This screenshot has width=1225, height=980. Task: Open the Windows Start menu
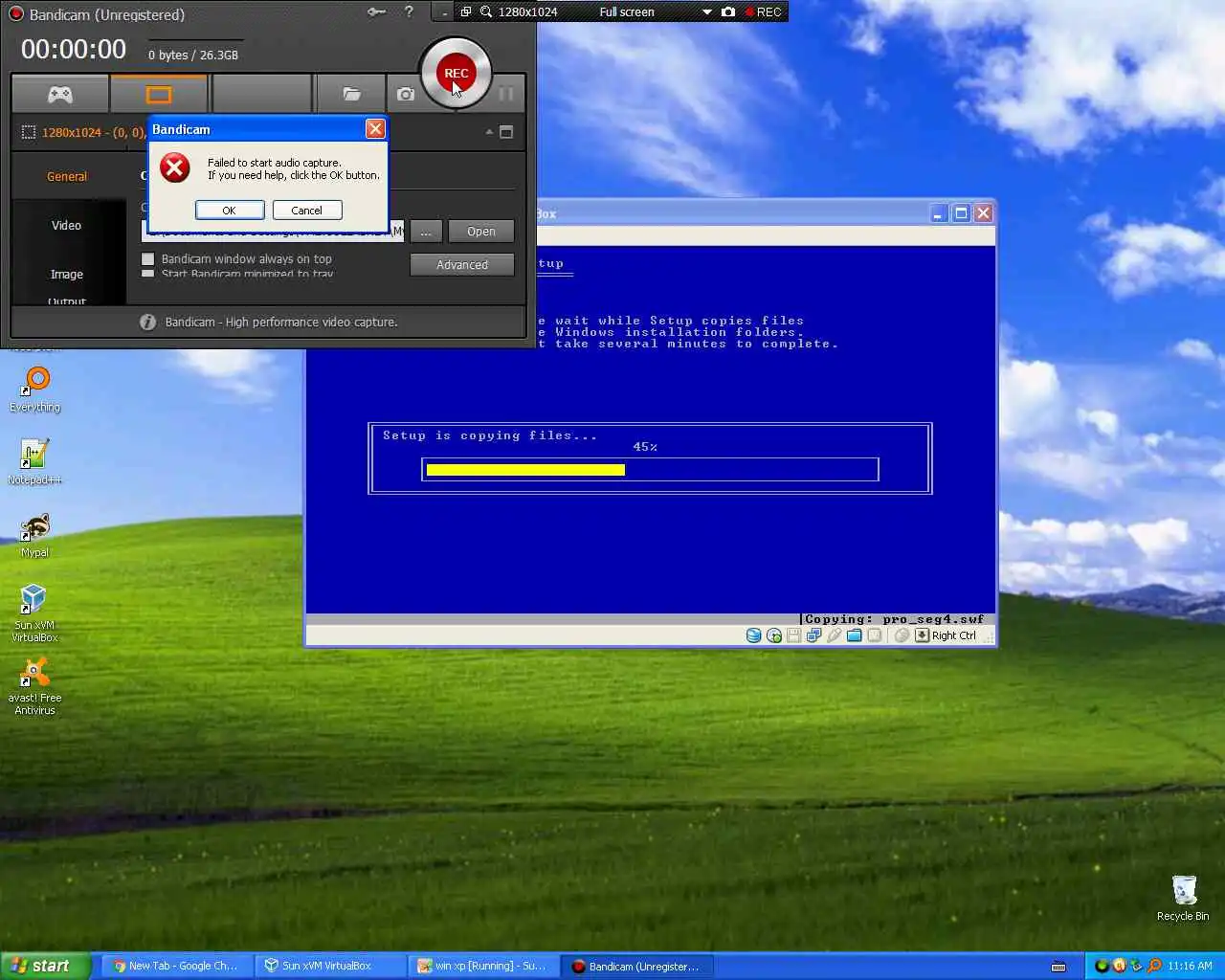45,966
